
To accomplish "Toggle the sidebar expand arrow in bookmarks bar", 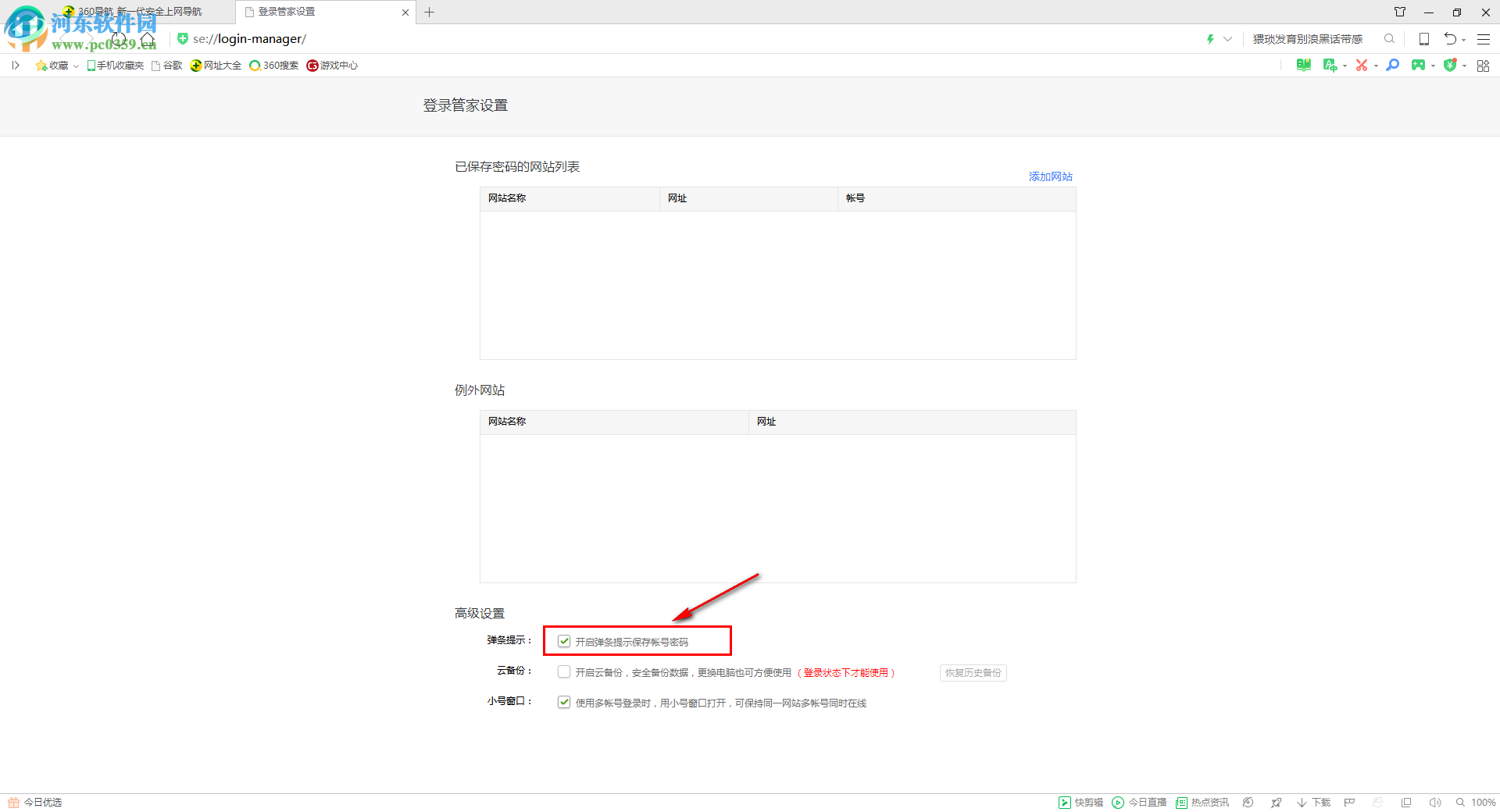I will 16,66.
